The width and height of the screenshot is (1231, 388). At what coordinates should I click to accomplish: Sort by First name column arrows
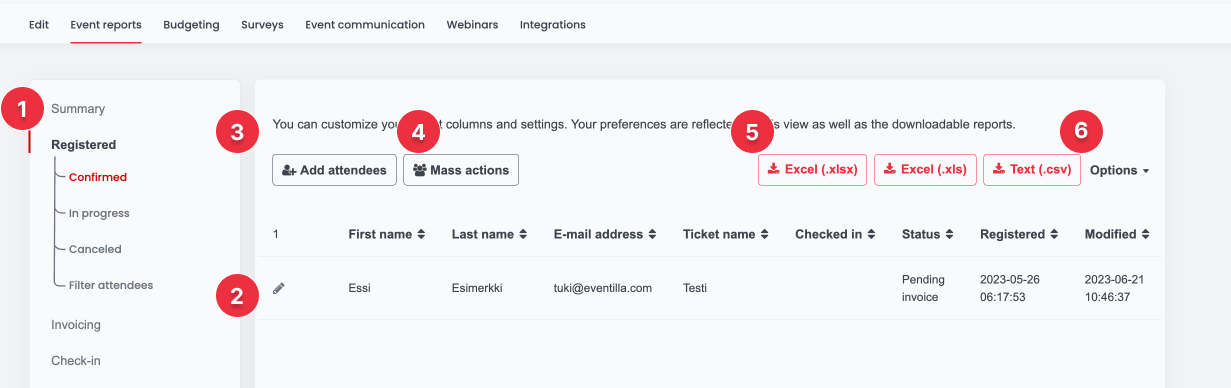click(x=422, y=234)
